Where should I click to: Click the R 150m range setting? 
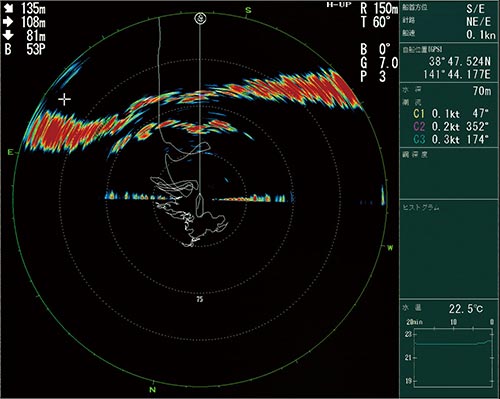pyautogui.click(x=379, y=8)
